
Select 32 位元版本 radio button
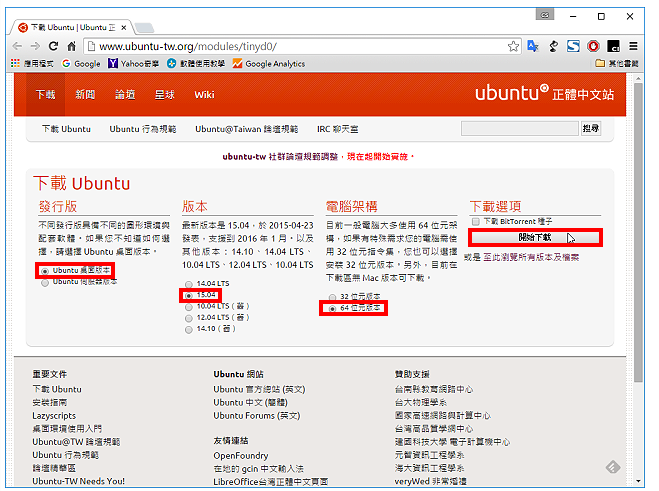tap(332, 297)
